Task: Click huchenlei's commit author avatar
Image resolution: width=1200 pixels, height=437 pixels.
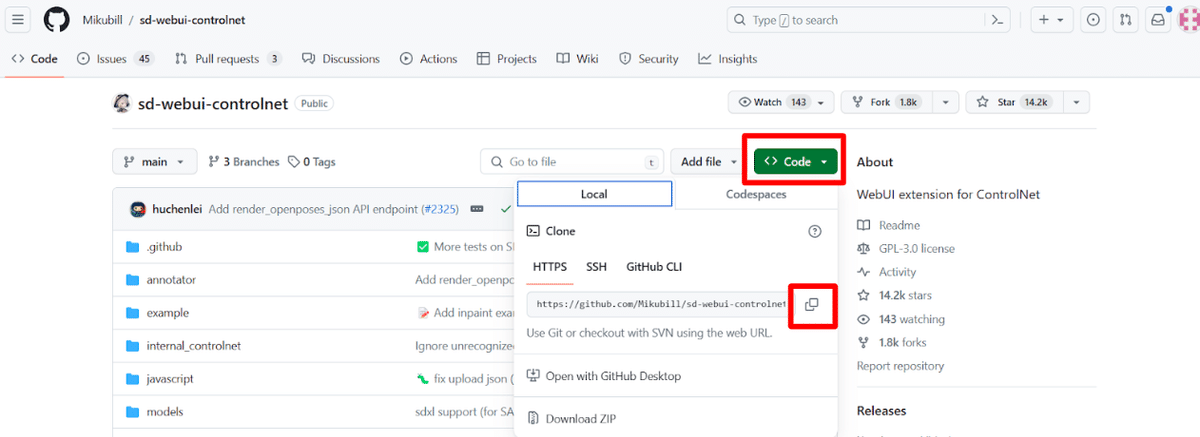Action: (x=139, y=209)
